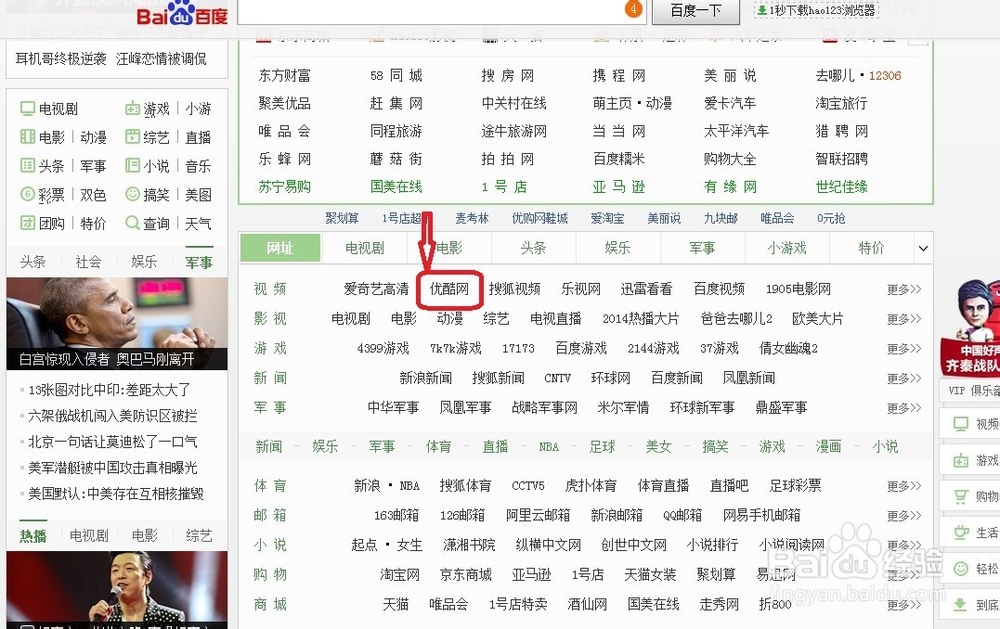This screenshot has width=1000, height=629.
Task: Click the gamepad icon in right sidebar 游戏
Action: (x=960, y=460)
